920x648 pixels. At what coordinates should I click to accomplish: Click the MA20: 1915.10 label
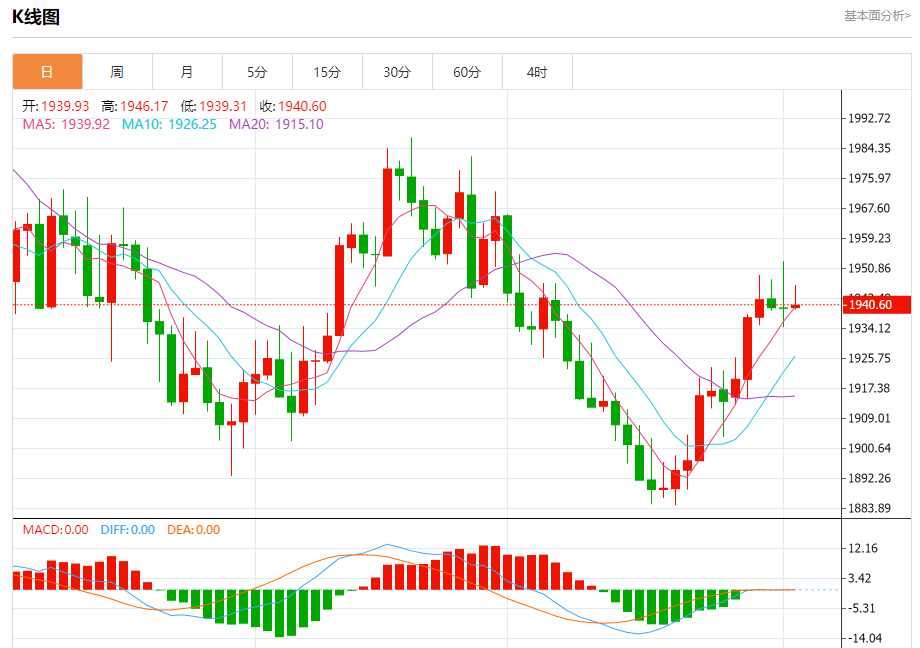(276, 124)
